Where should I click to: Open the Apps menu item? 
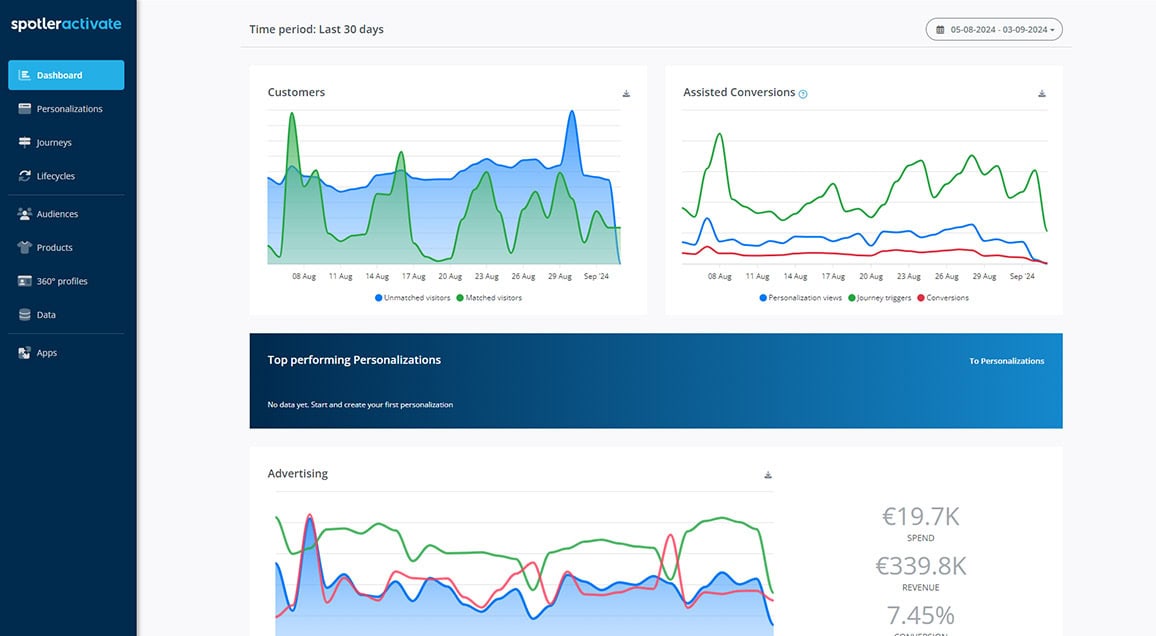pos(47,353)
